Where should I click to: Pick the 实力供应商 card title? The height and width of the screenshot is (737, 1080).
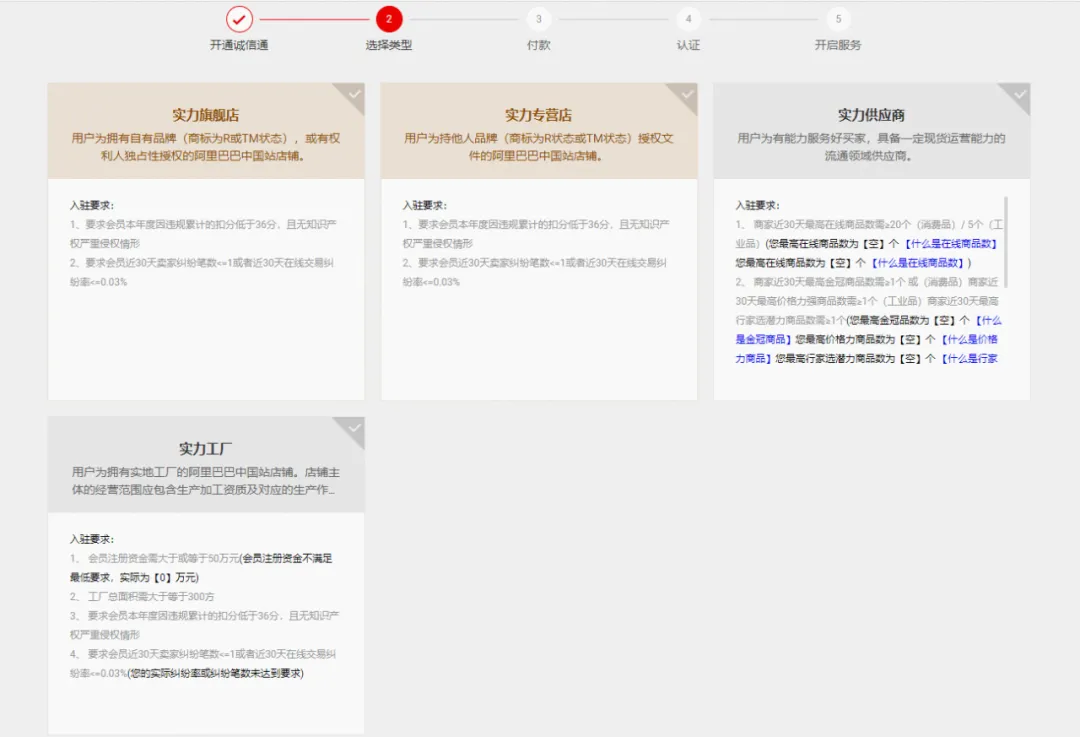(871, 115)
